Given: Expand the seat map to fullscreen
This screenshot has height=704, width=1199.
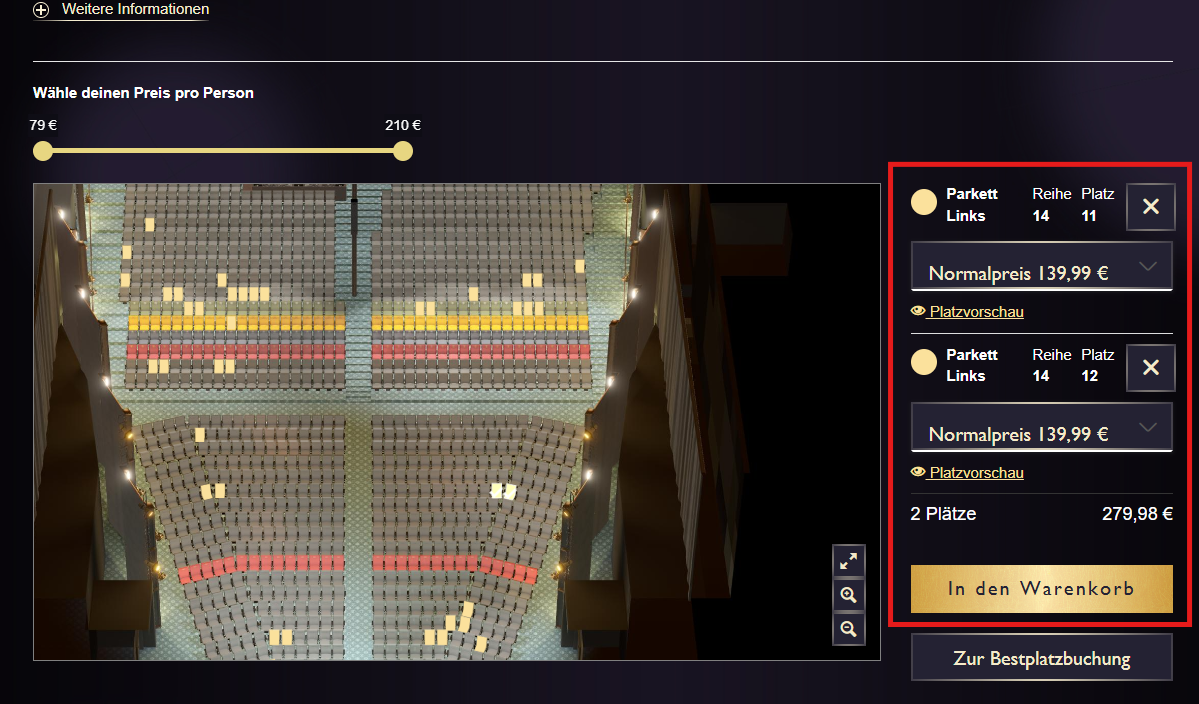Looking at the screenshot, I should click(x=849, y=561).
